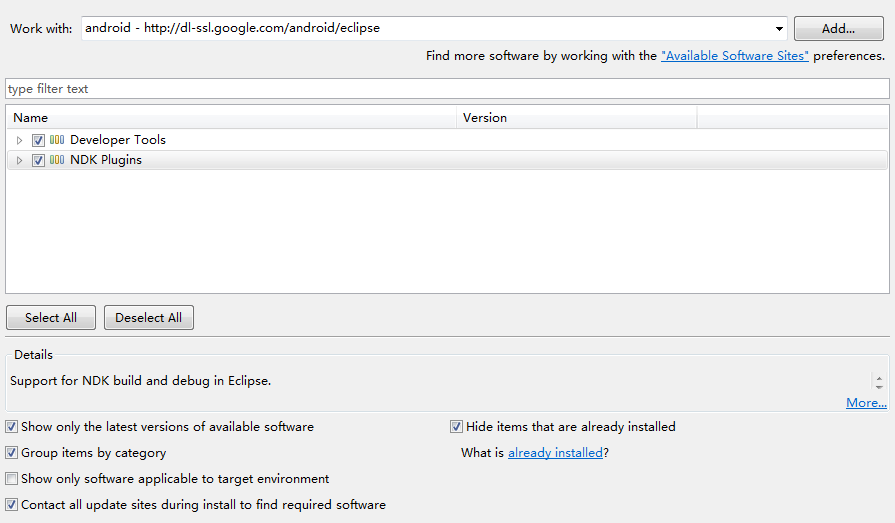Open the already installed link
The image size is (895, 523).
(x=555, y=453)
